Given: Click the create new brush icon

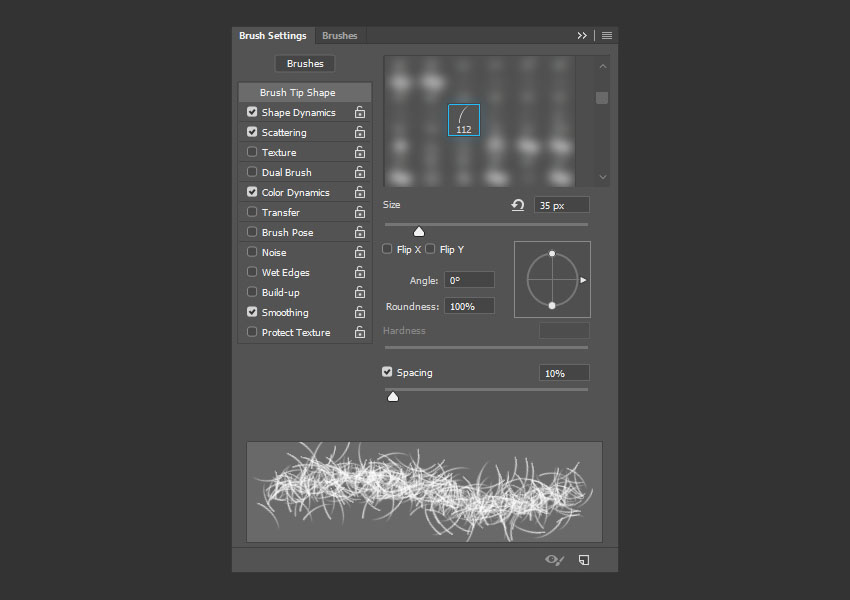Looking at the screenshot, I should click(x=584, y=560).
